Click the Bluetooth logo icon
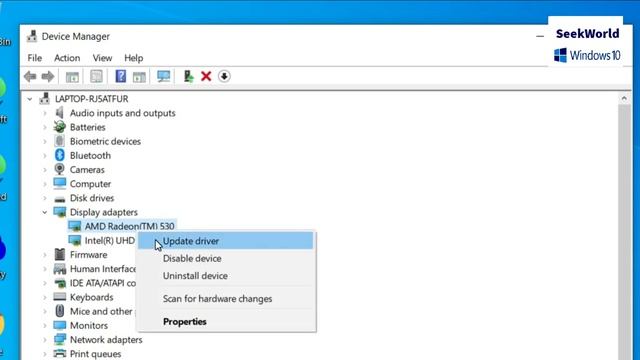640x360 pixels. click(60, 155)
